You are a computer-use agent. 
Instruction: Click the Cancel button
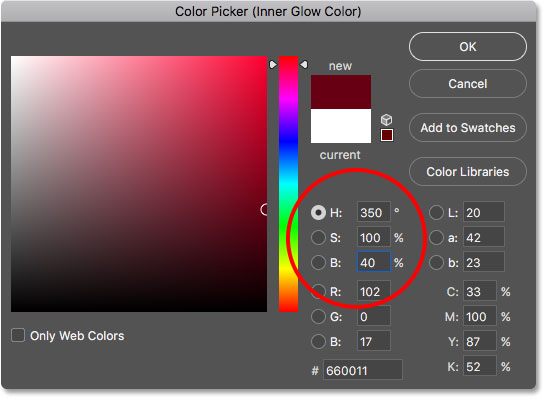[x=468, y=84]
